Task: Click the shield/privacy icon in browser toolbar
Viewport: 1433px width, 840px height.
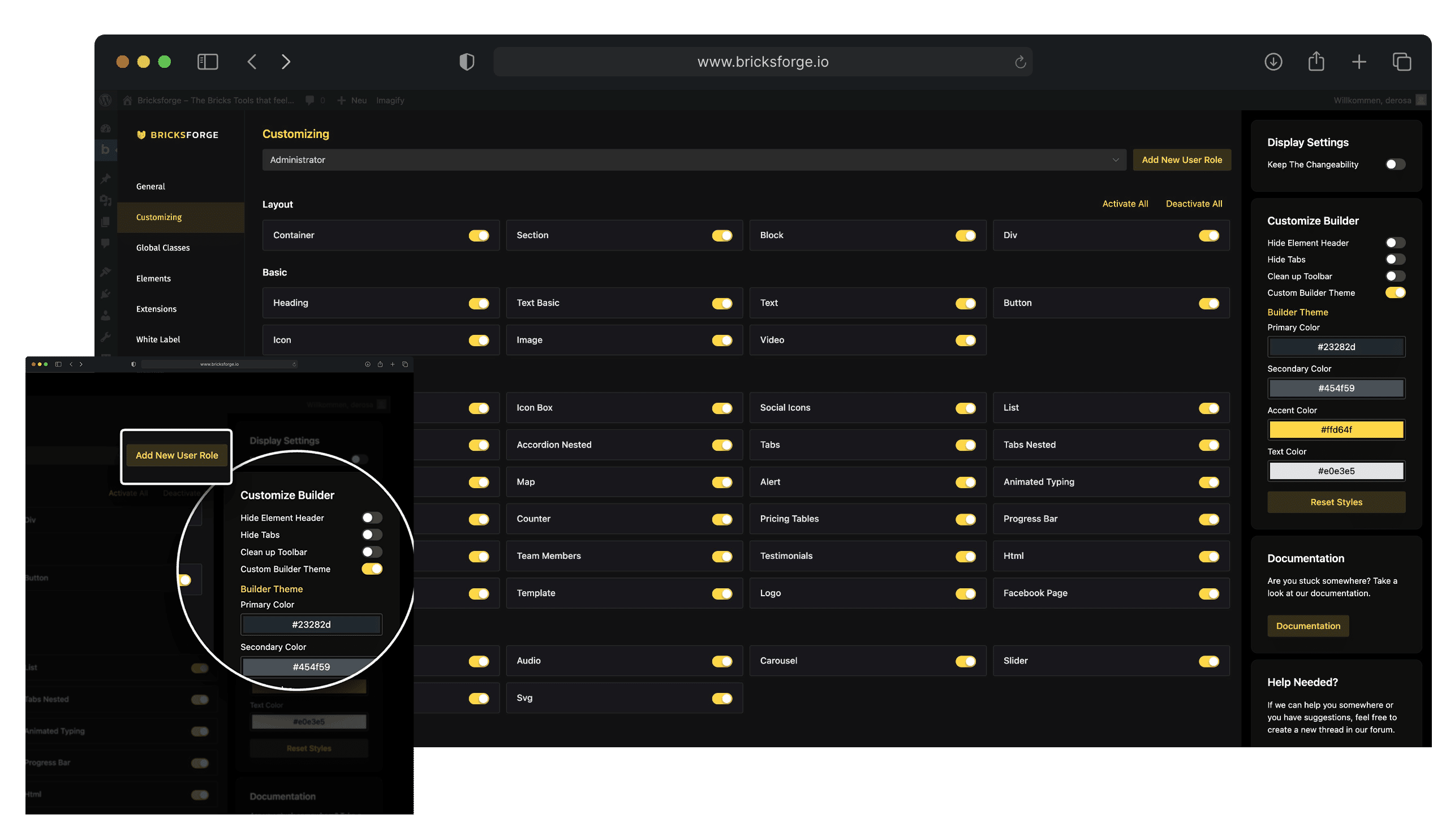Action: click(466, 61)
